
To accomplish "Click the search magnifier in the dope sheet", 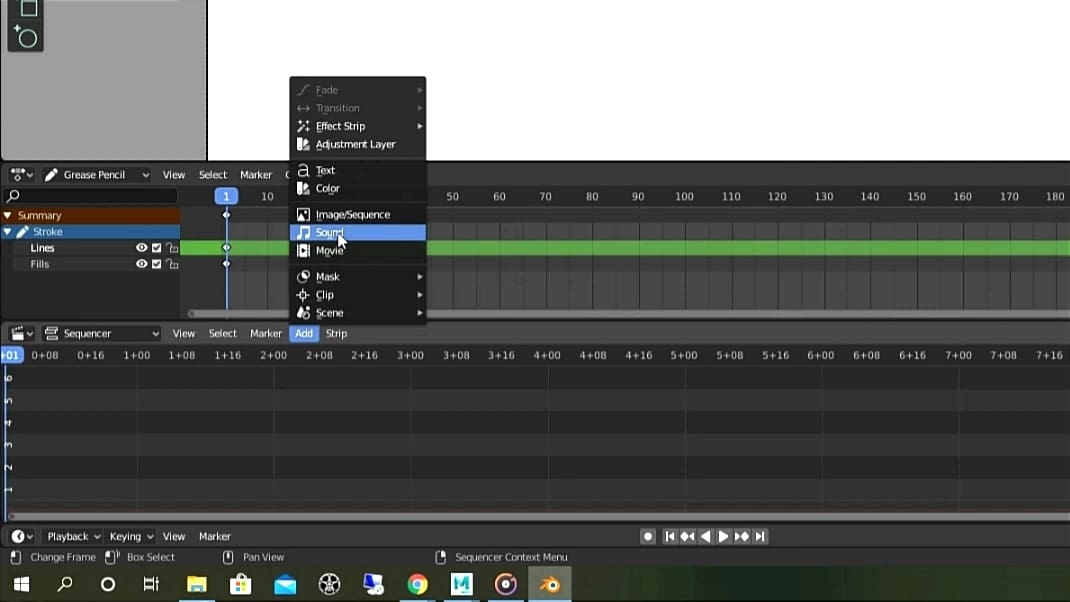I will pyautogui.click(x=12, y=196).
